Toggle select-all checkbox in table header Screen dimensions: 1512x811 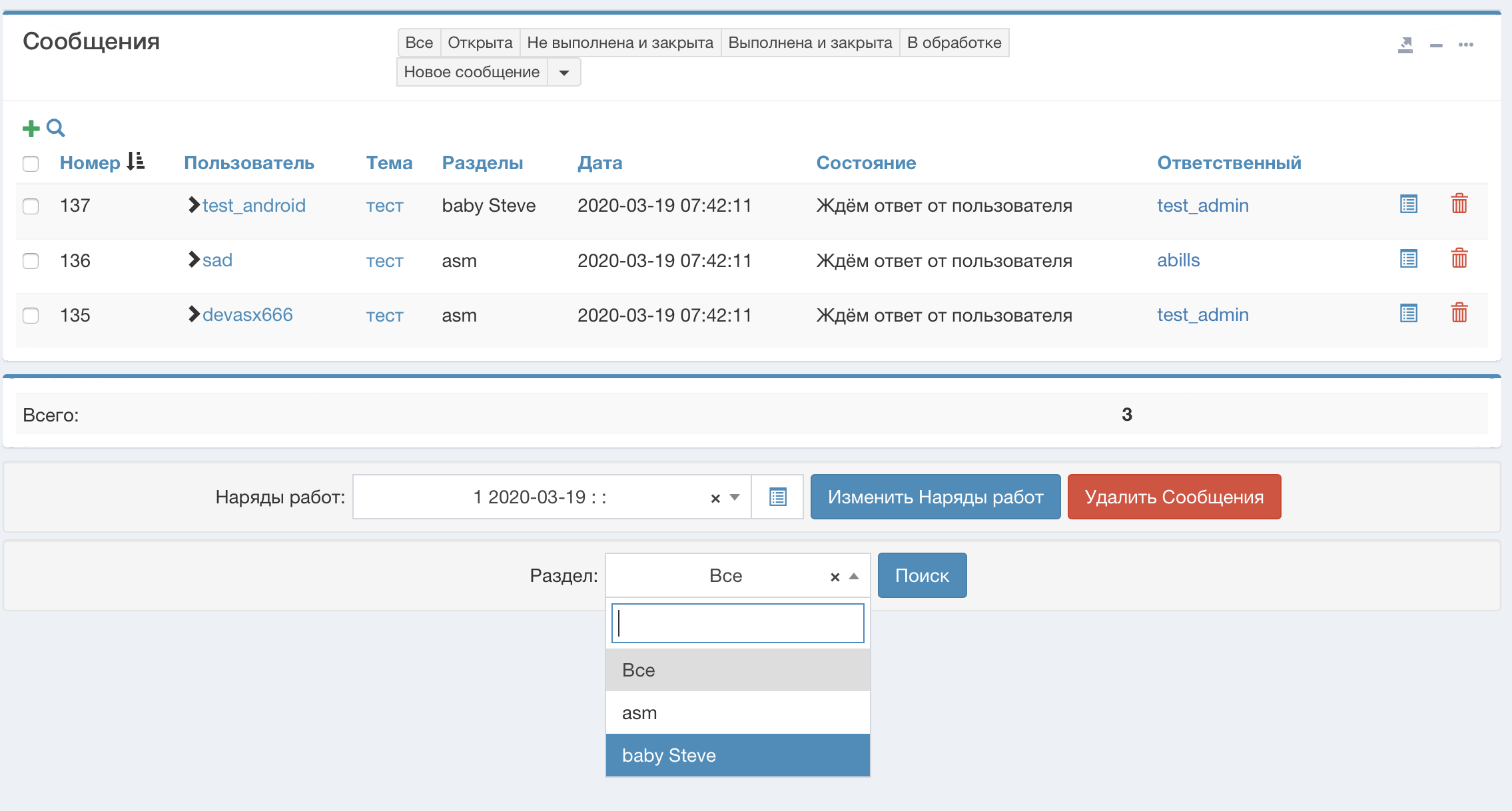click(x=31, y=163)
